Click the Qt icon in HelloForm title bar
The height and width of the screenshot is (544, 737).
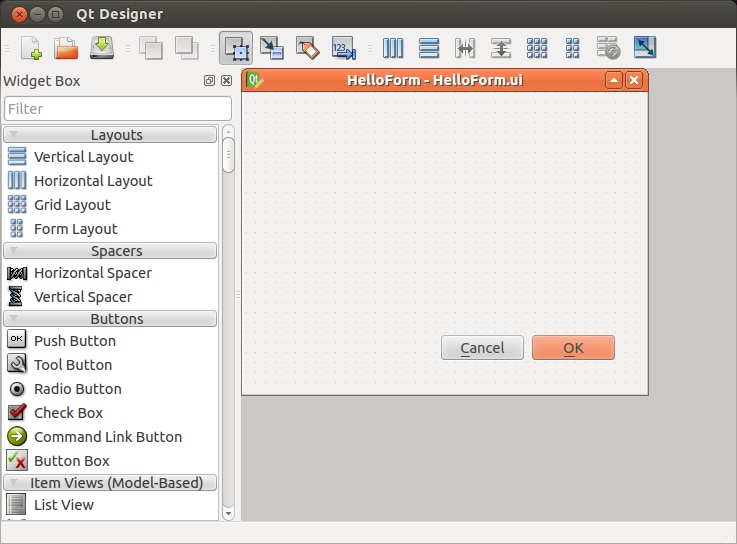point(254,80)
